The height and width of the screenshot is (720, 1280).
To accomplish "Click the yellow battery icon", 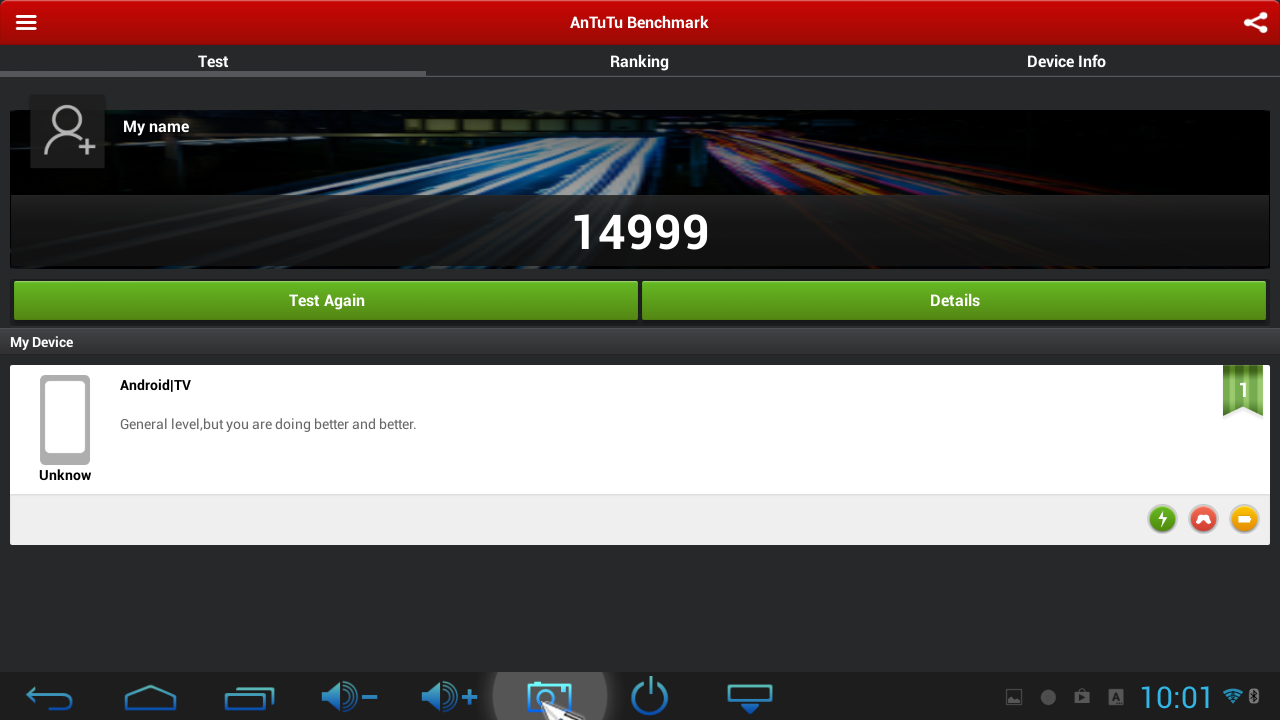I will pos(1244,518).
